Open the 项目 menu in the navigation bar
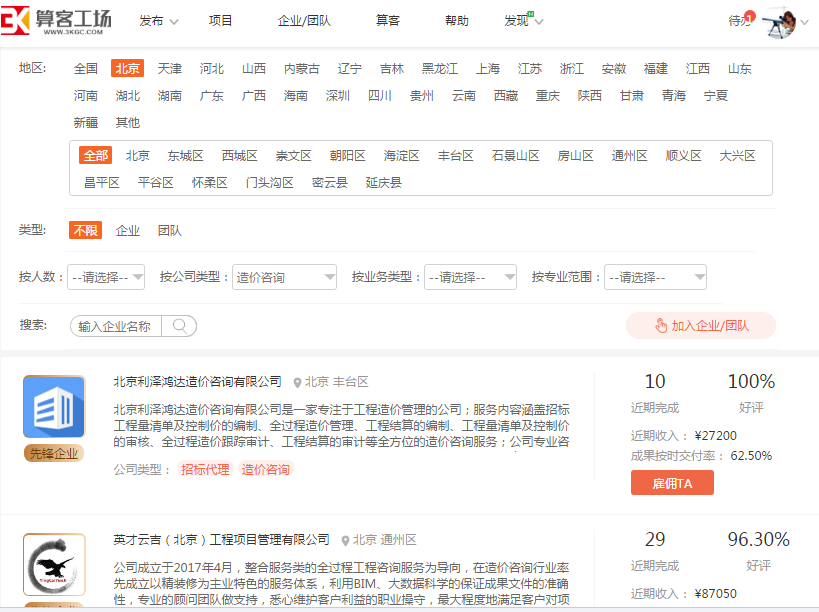819x612 pixels. (220, 18)
